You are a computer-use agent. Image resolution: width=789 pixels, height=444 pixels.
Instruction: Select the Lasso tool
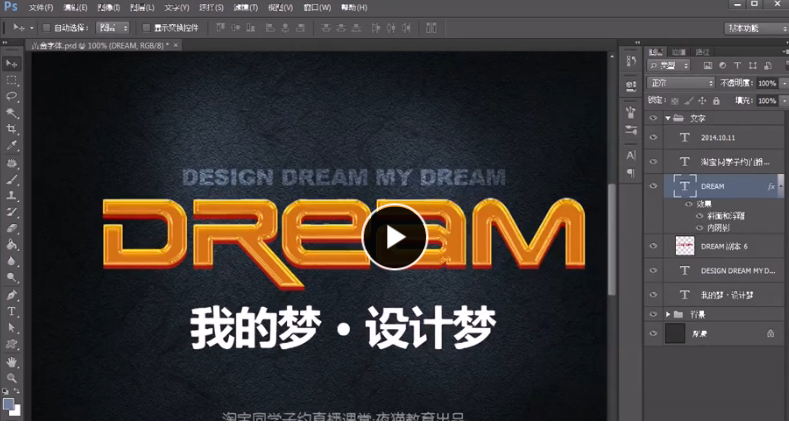[x=11, y=96]
